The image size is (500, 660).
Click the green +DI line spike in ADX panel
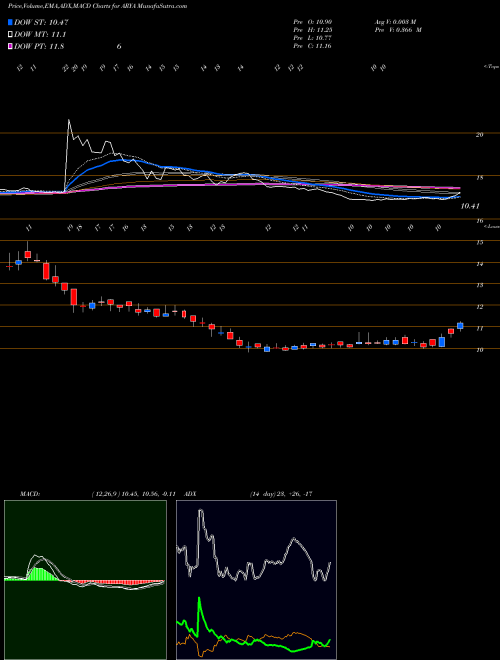click(199, 599)
